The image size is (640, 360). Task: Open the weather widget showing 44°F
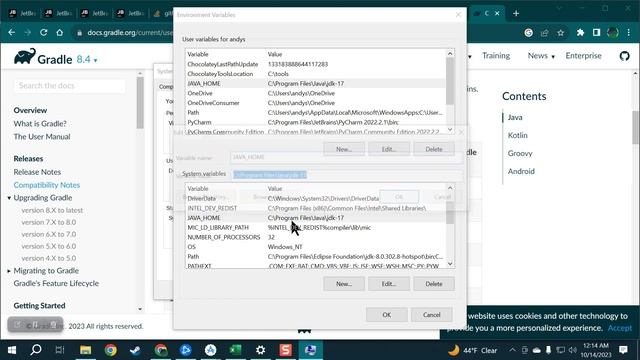pos(473,350)
